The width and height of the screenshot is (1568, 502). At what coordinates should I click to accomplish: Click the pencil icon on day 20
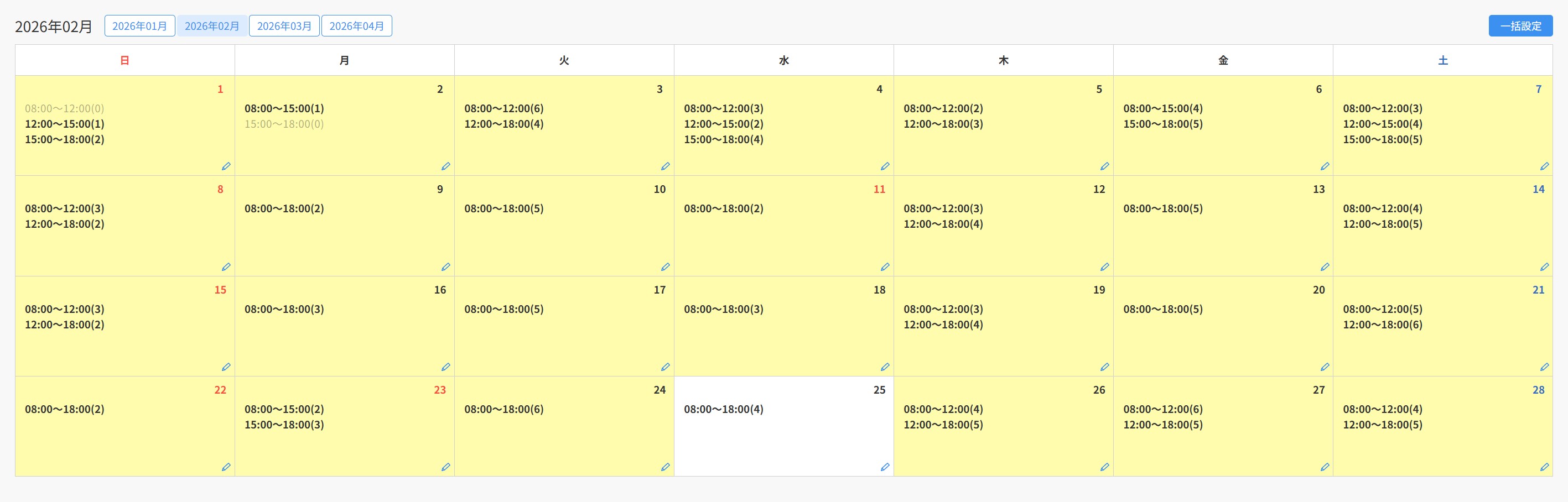click(1325, 367)
